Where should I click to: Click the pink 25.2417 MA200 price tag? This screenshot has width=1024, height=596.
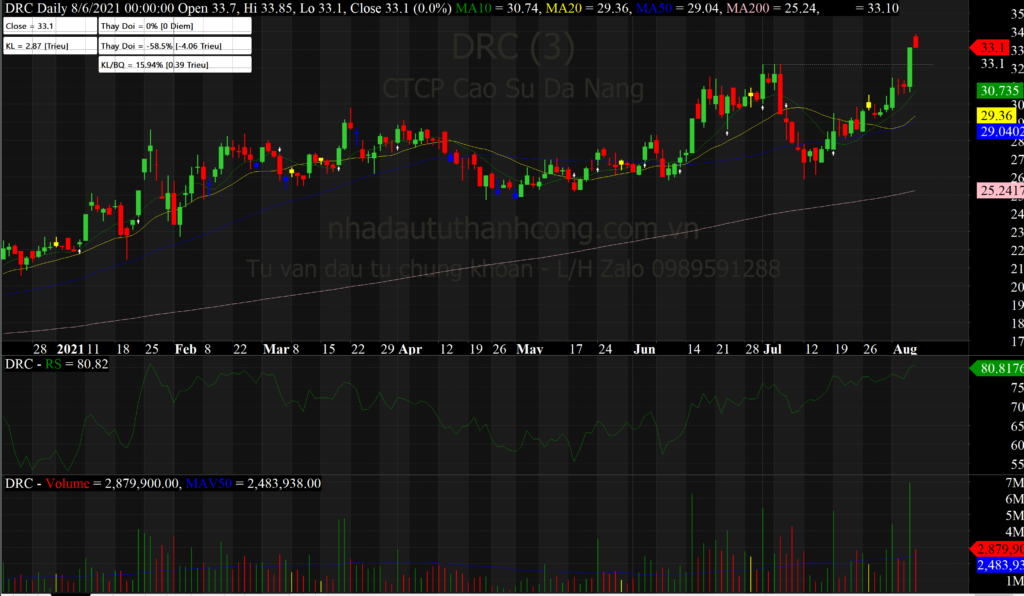pos(998,190)
